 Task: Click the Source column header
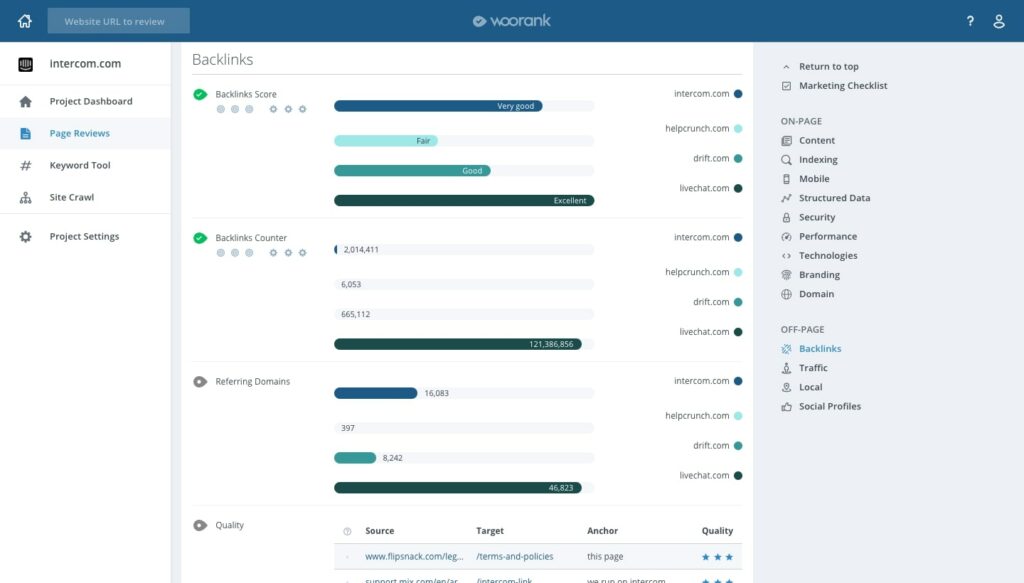point(379,531)
